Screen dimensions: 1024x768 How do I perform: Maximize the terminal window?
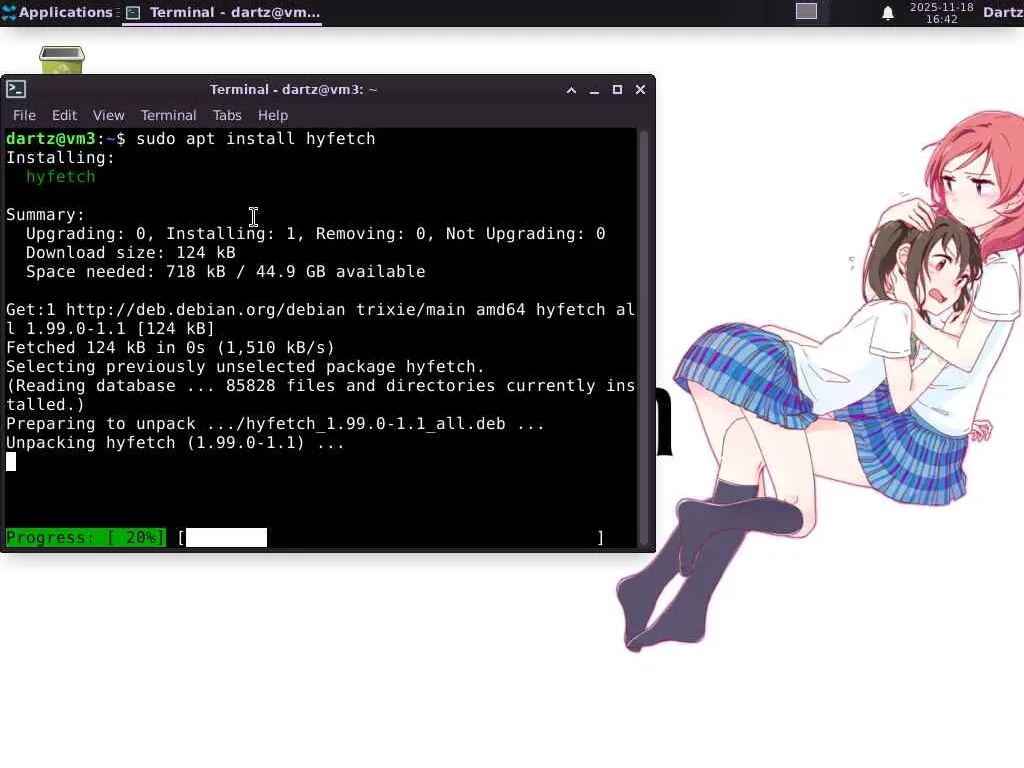[x=616, y=90]
